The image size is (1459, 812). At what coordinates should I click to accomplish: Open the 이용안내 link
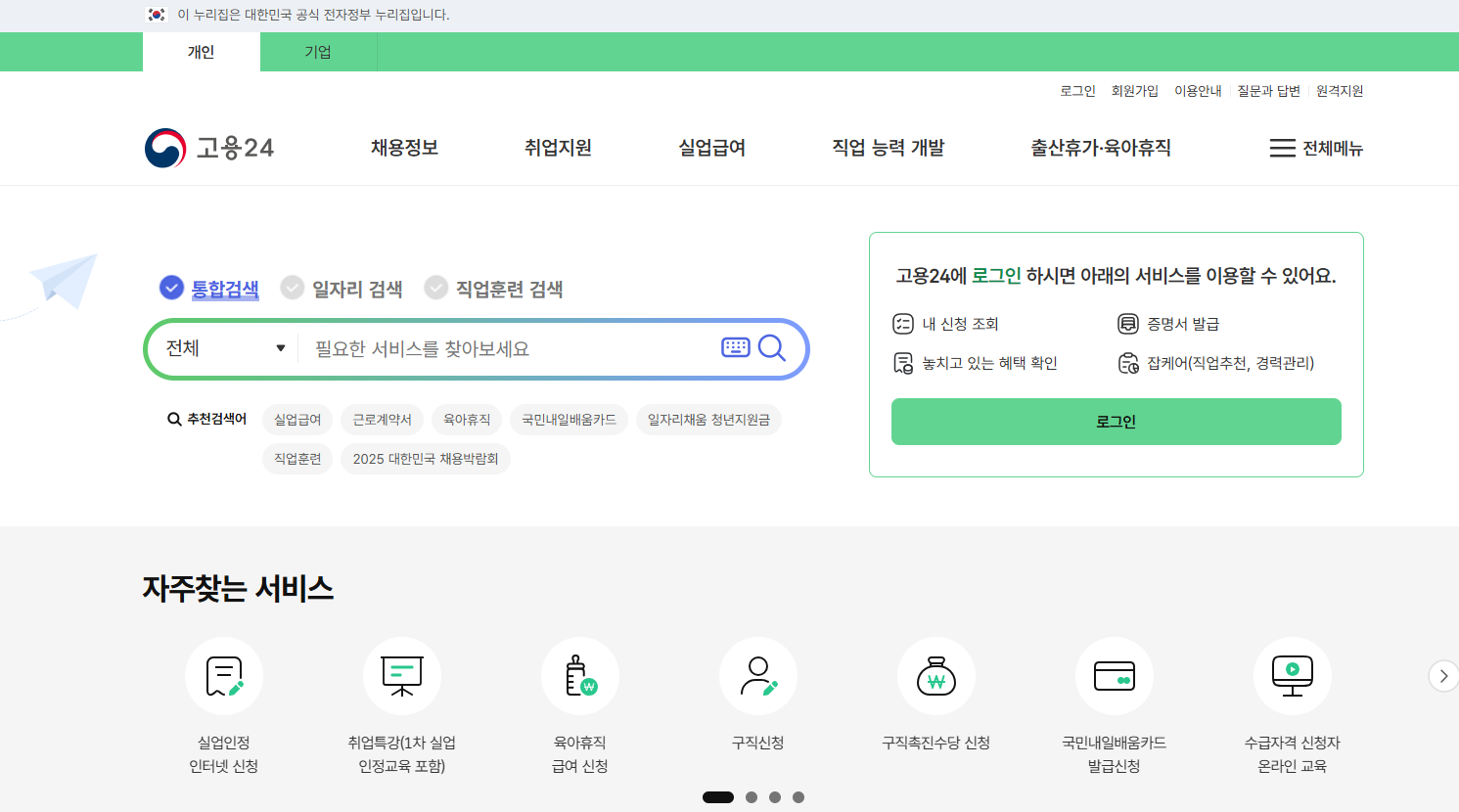point(1198,91)
